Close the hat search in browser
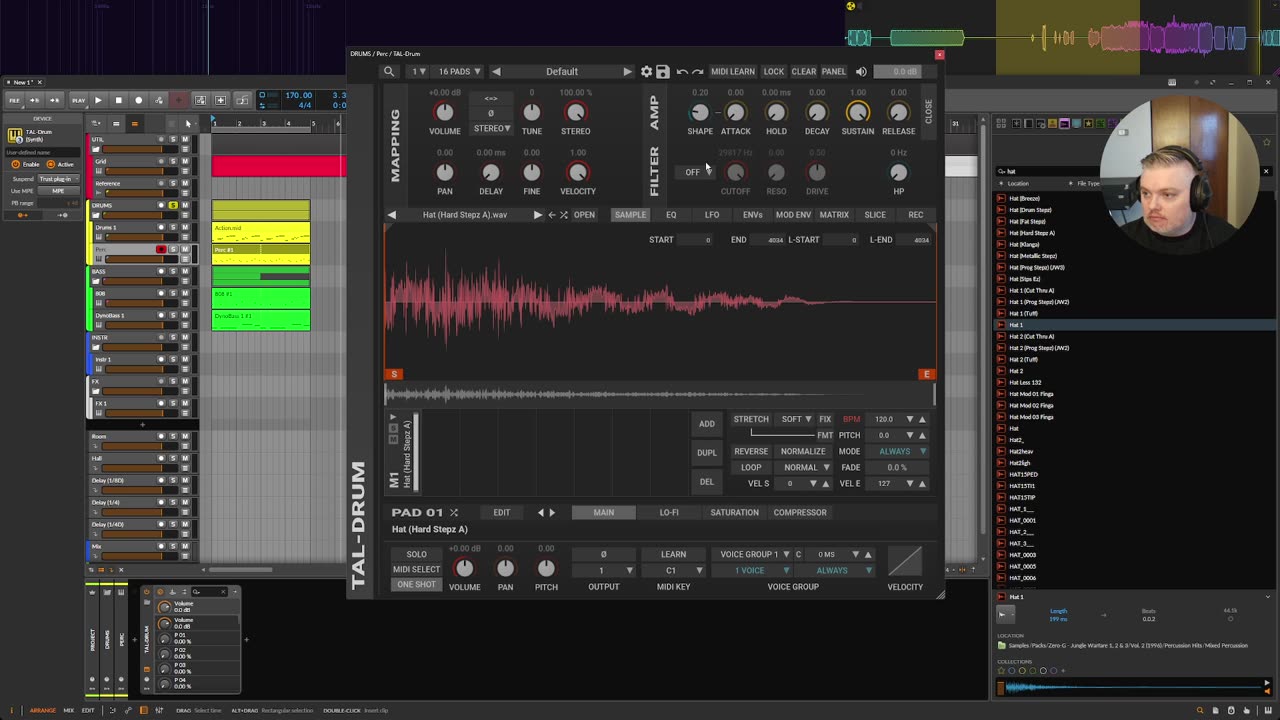Image resolution: width=1280 pixels, height=720 pixels. tap(1266, 171)
